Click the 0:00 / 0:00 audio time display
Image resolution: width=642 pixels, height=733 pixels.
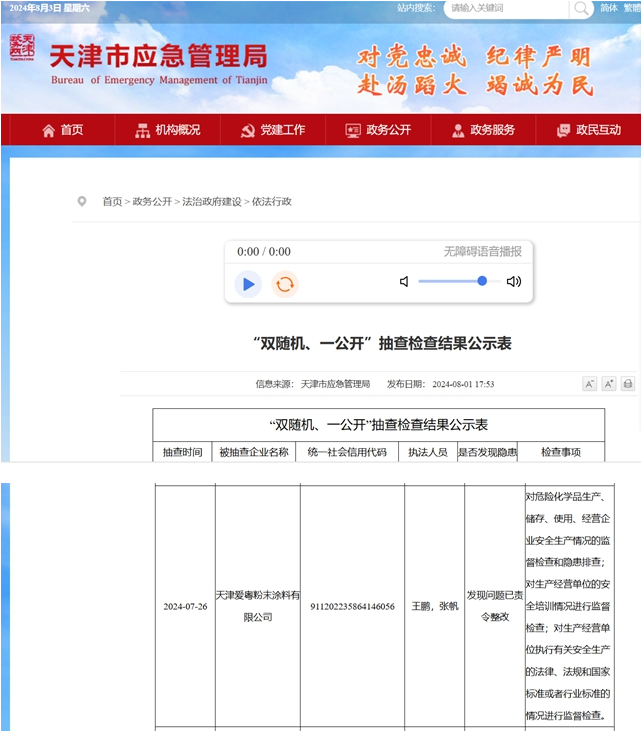click(264, 252)
